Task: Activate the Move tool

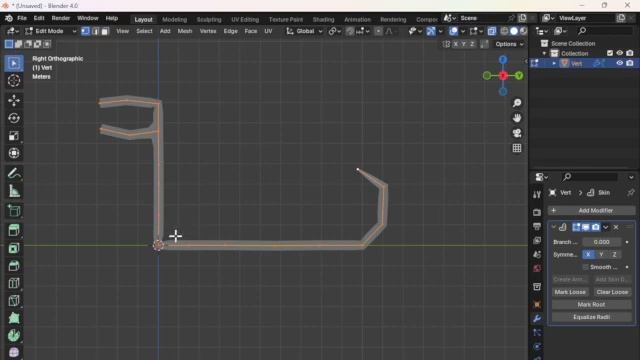Action: point(14,100)
